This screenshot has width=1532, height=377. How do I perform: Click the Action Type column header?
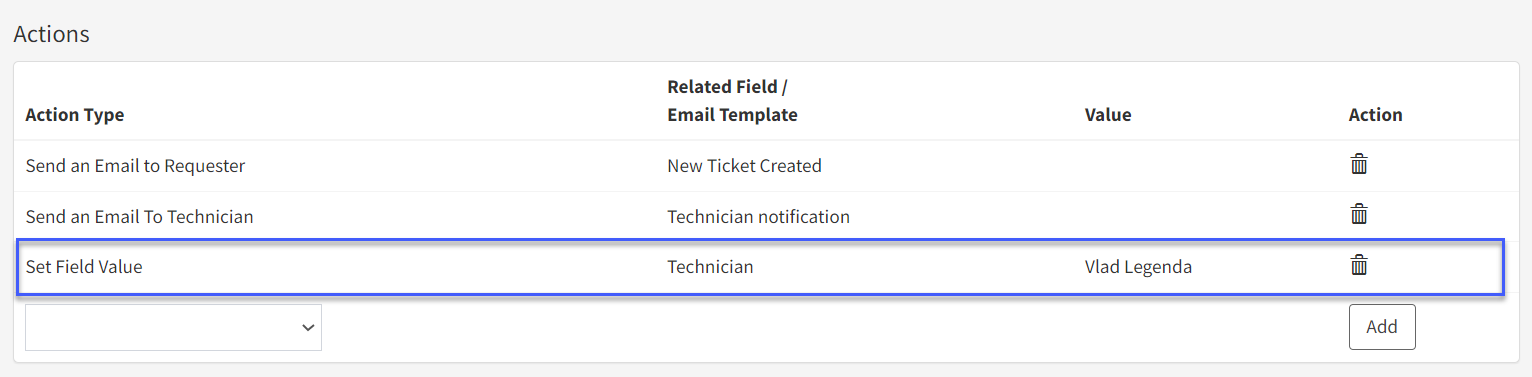tap(75, 114)
